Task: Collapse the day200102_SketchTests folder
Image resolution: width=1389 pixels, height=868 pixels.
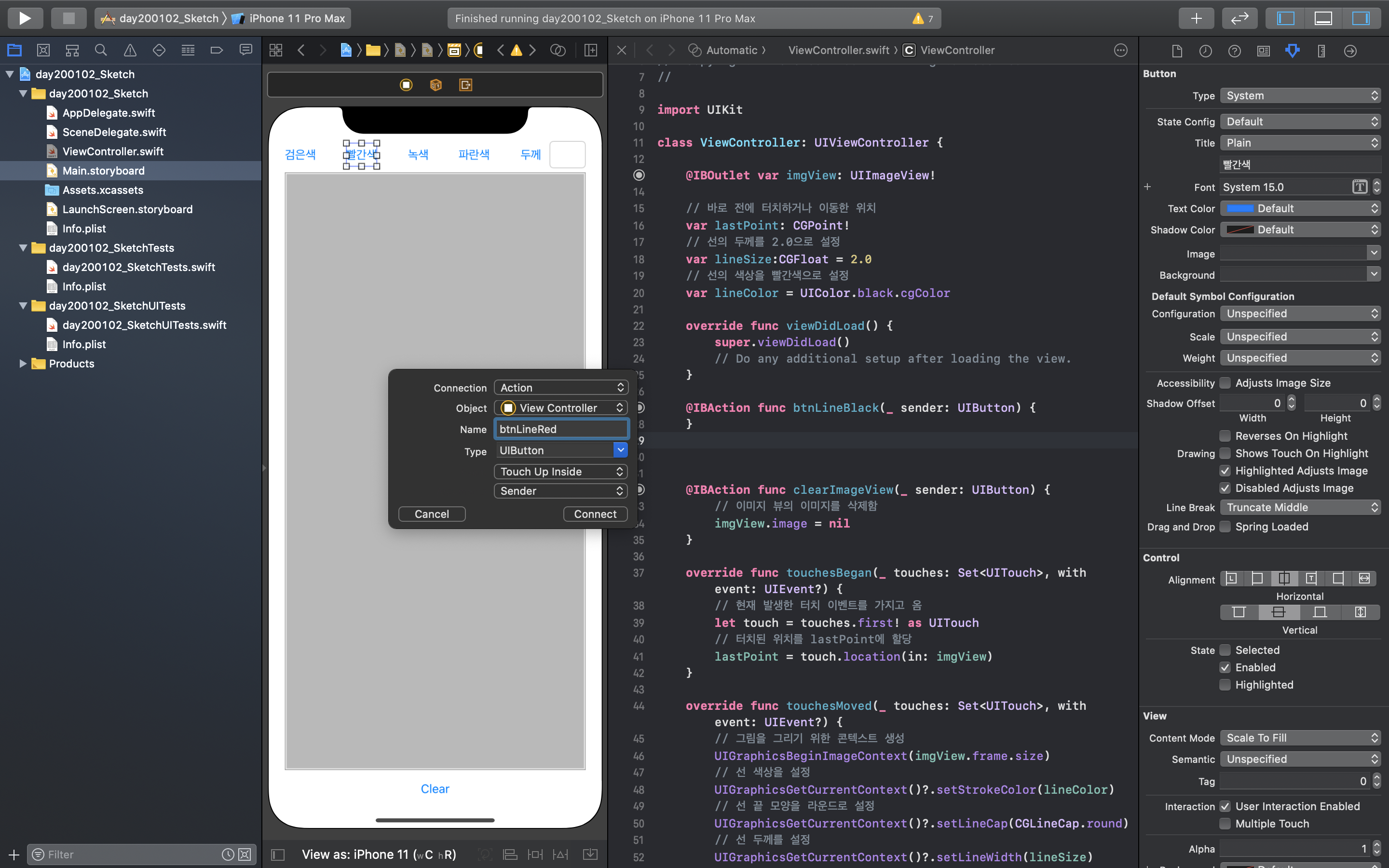Action: point(23,248)
